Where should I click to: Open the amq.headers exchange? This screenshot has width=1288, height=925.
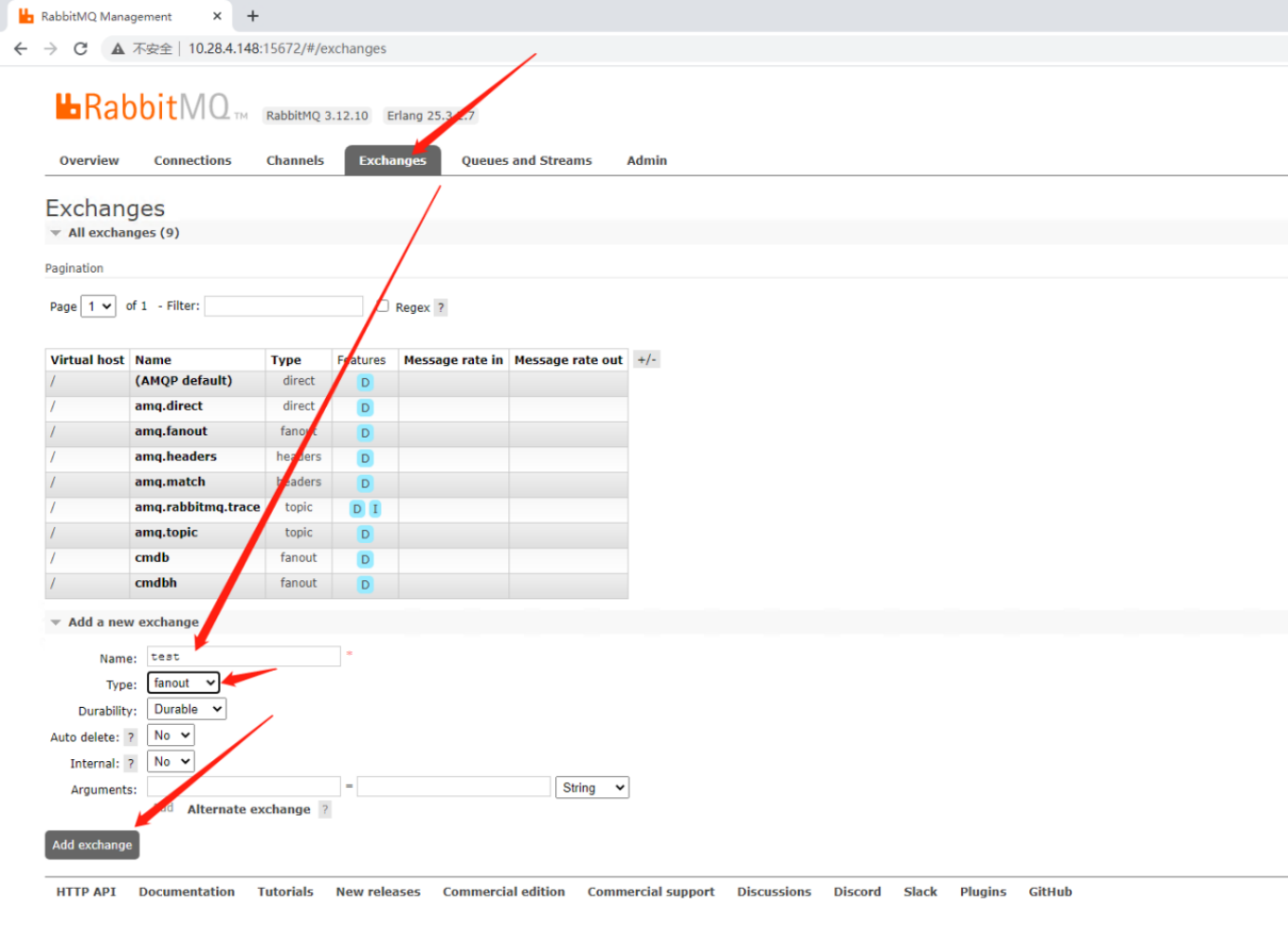tap(175, 457)
